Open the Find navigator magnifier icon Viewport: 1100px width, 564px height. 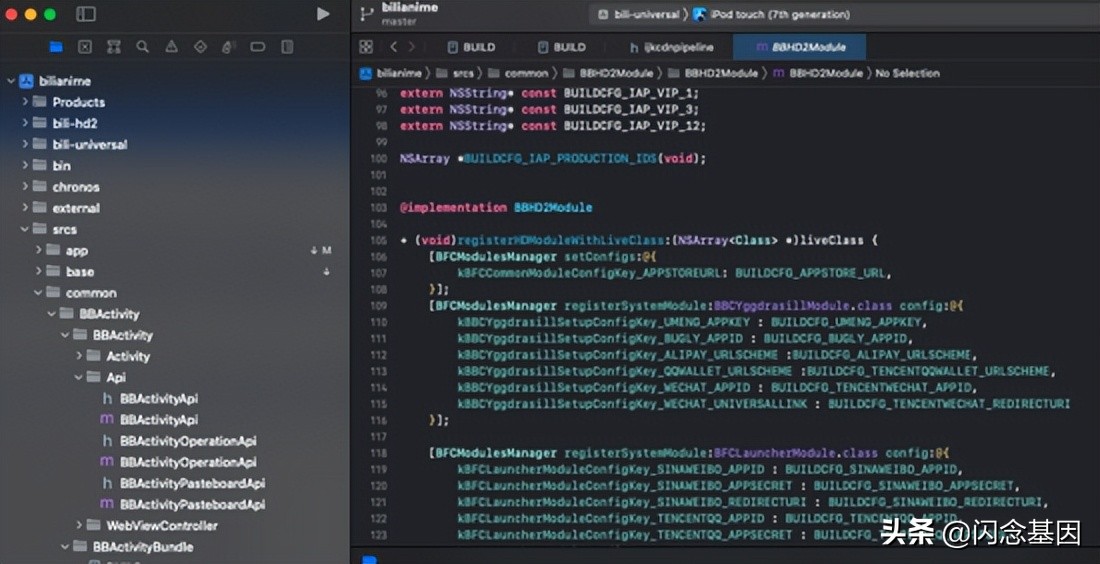point(143,47)
